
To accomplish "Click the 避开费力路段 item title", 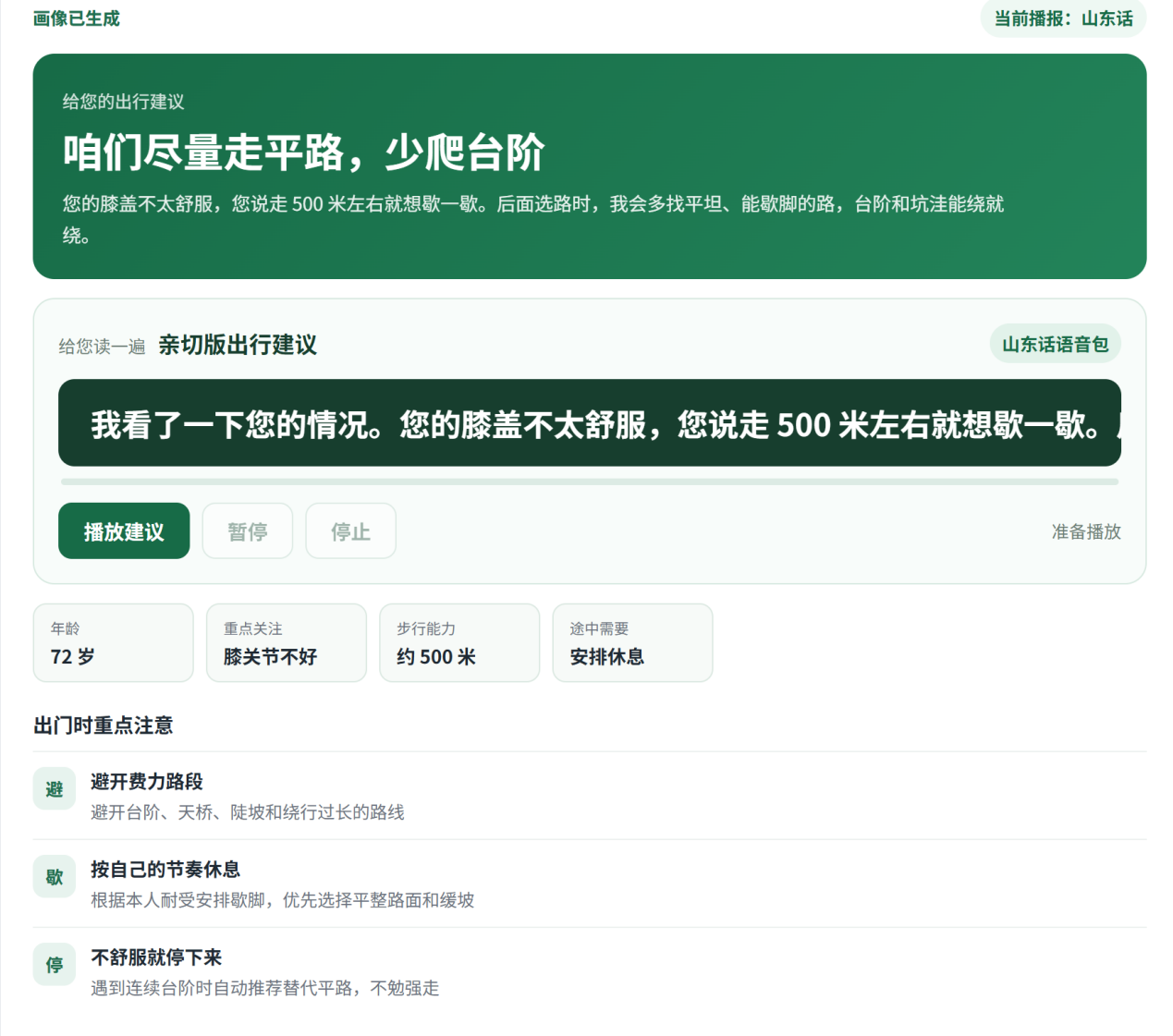I will (x=147, y=782).
